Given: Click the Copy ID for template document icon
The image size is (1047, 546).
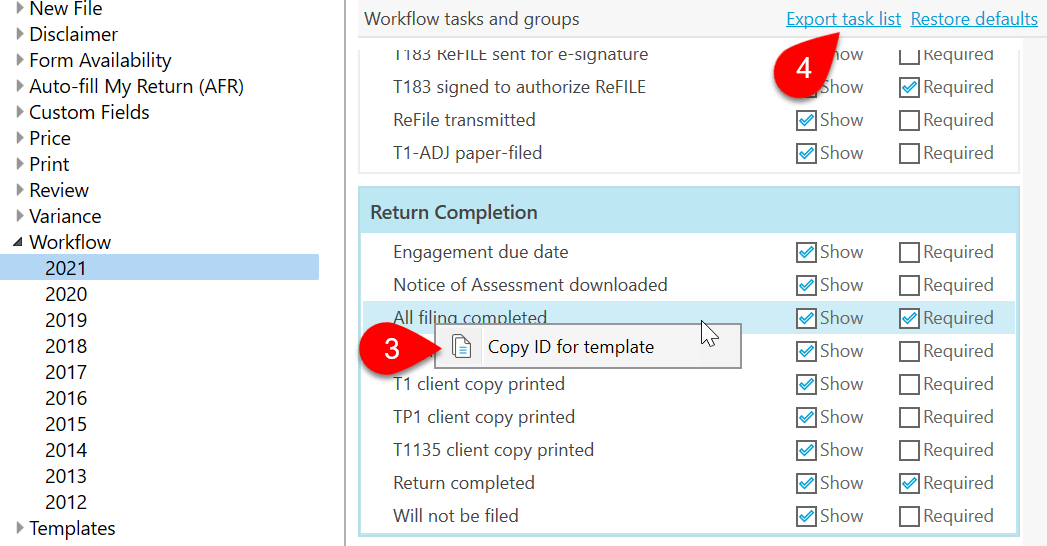Looking at the screenshot, I should coord(461,346).
